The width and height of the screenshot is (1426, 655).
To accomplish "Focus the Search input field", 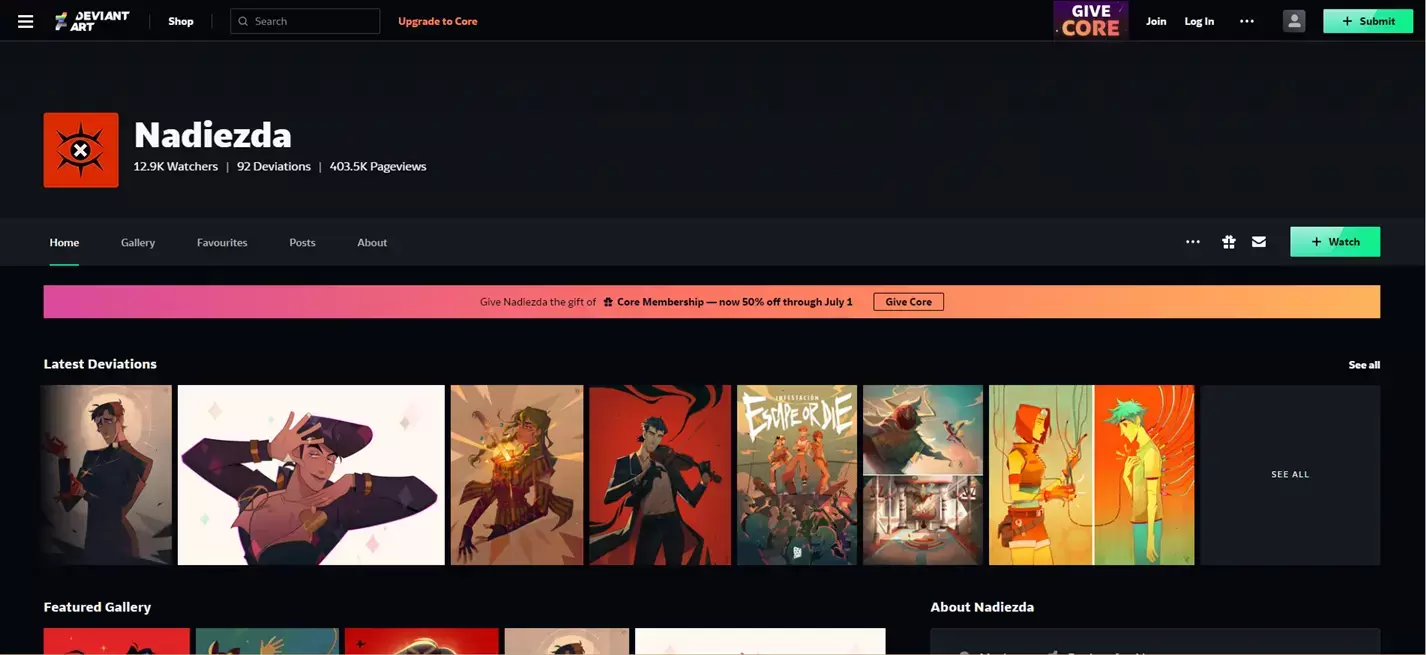I will point(305,21).
